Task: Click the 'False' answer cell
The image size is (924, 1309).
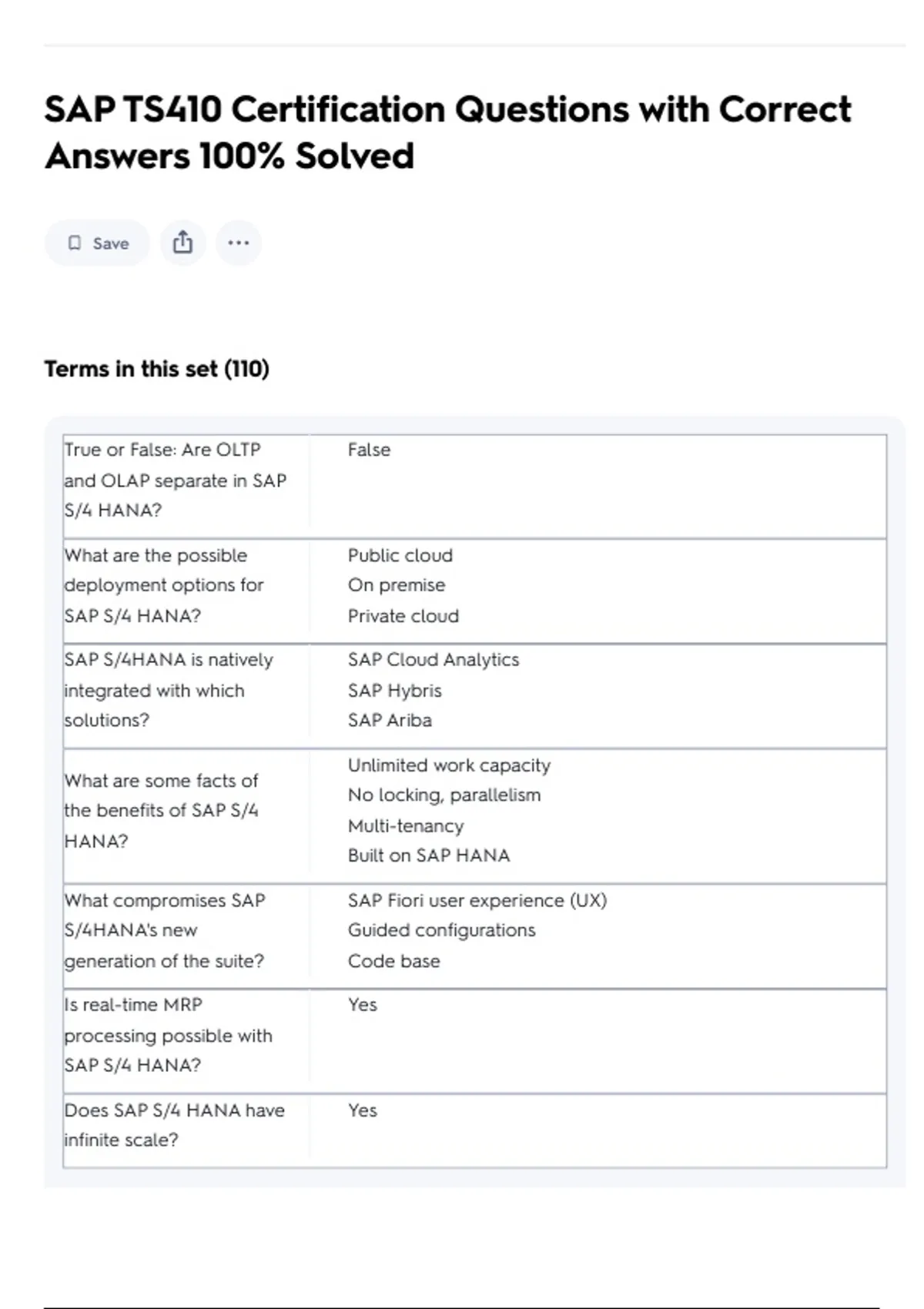Action: (x=369, y=450)
